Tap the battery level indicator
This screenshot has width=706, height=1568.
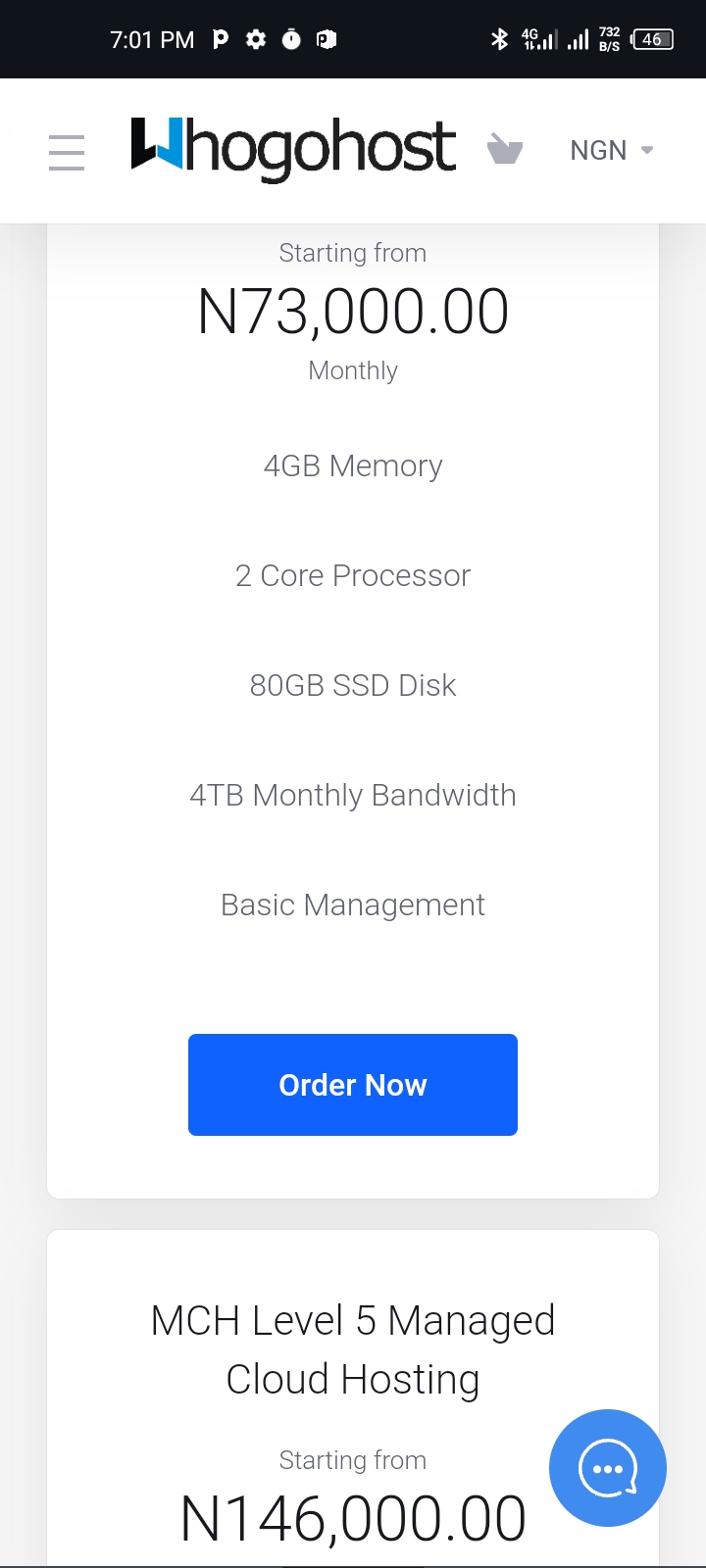tap(652, 39)
